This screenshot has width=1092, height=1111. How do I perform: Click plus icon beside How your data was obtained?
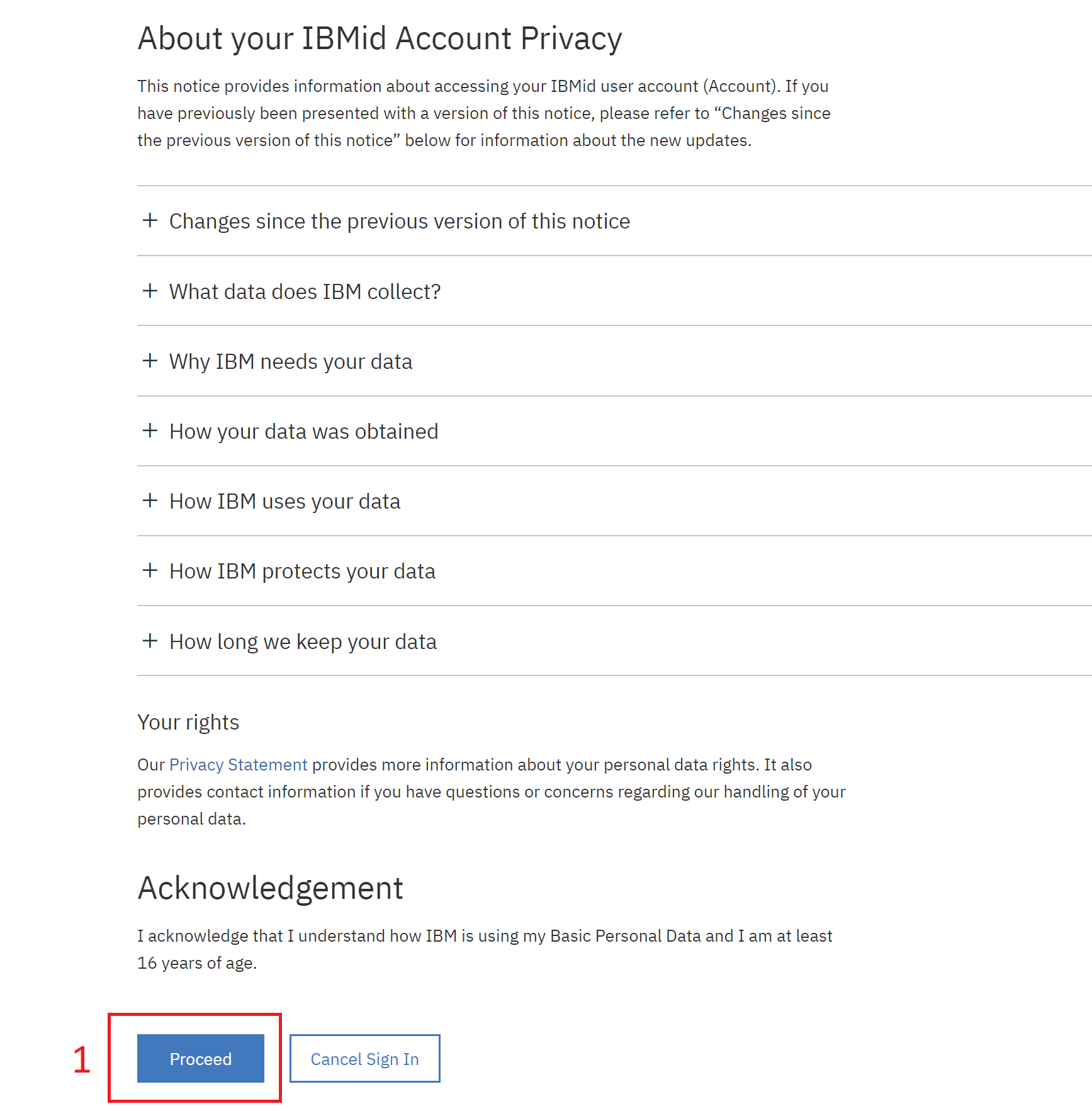pyautogui.click(x=150, y=431)
